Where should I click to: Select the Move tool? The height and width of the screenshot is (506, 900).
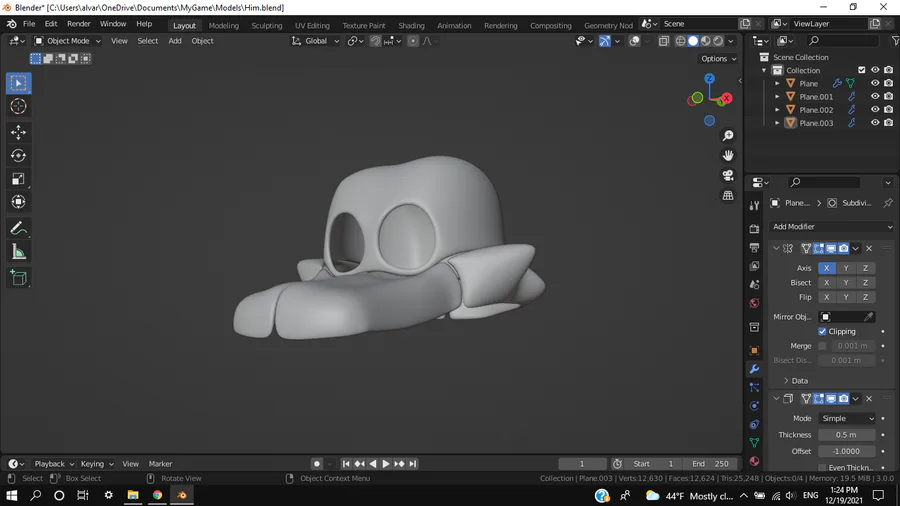pyautogui.click(x=18, y=132)
